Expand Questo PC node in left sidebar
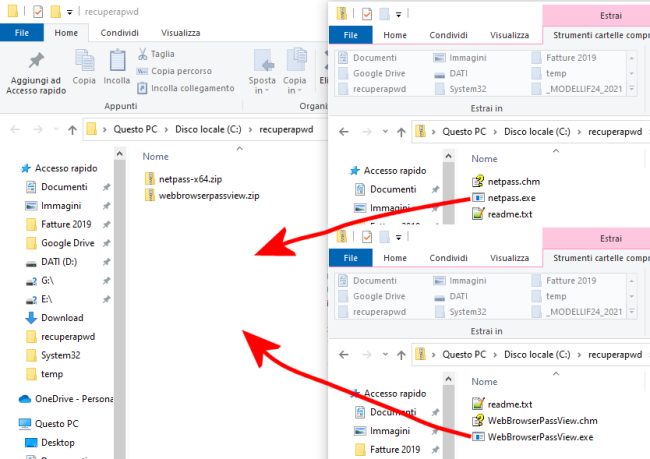The height and width of the screenshot is (459, 650). pos(10,424)
